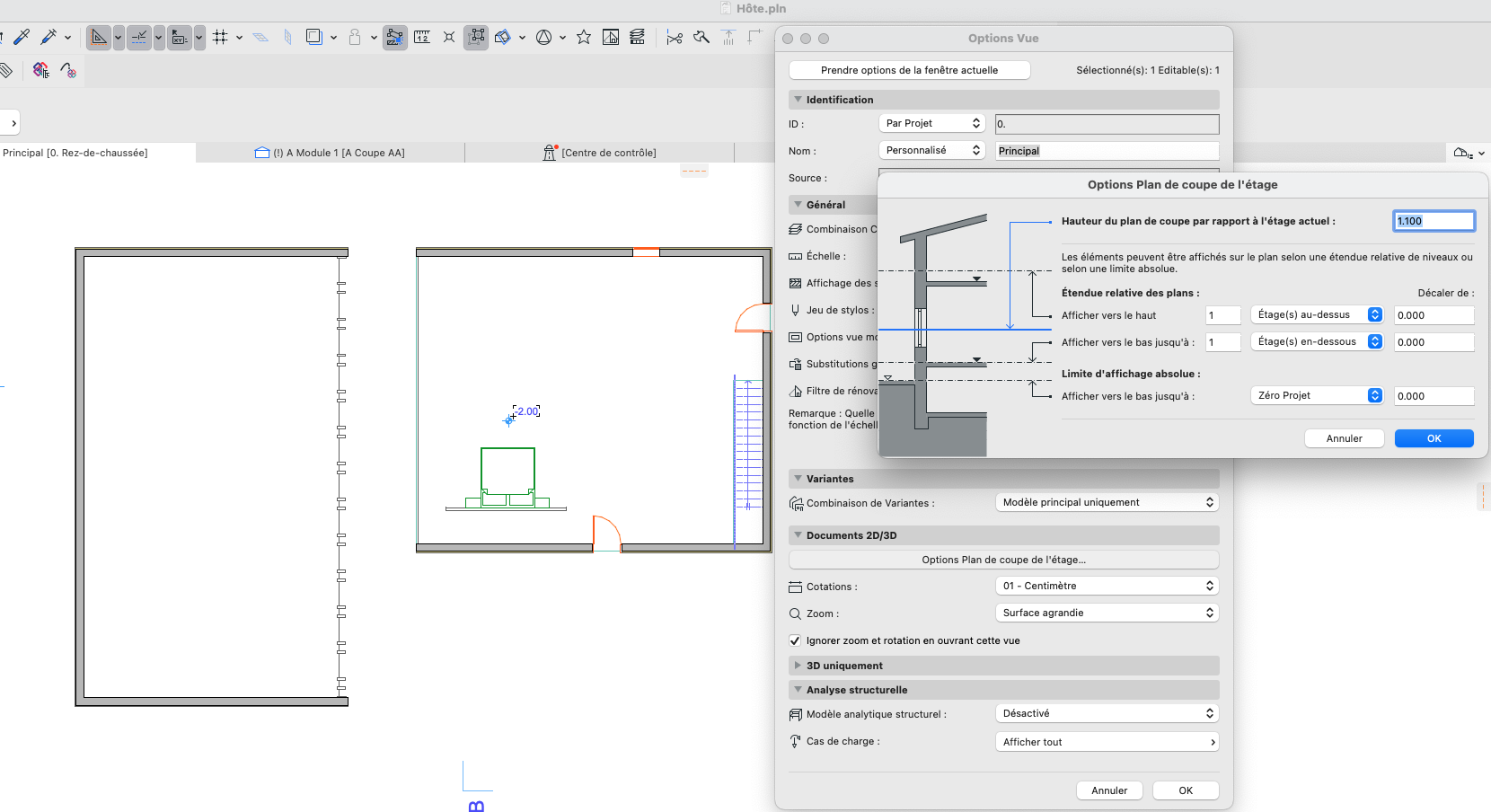Click Annuler in the Options Plan de coupe dialog
Viewport: 1491px width, 812px height.
click(1344, 438)
